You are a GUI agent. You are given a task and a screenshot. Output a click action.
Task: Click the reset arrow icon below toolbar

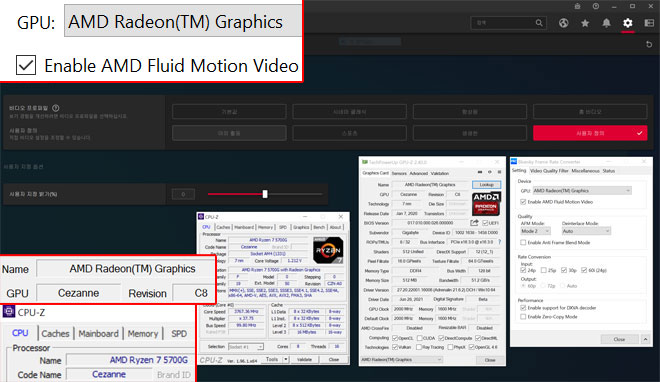tap(649, 44)
